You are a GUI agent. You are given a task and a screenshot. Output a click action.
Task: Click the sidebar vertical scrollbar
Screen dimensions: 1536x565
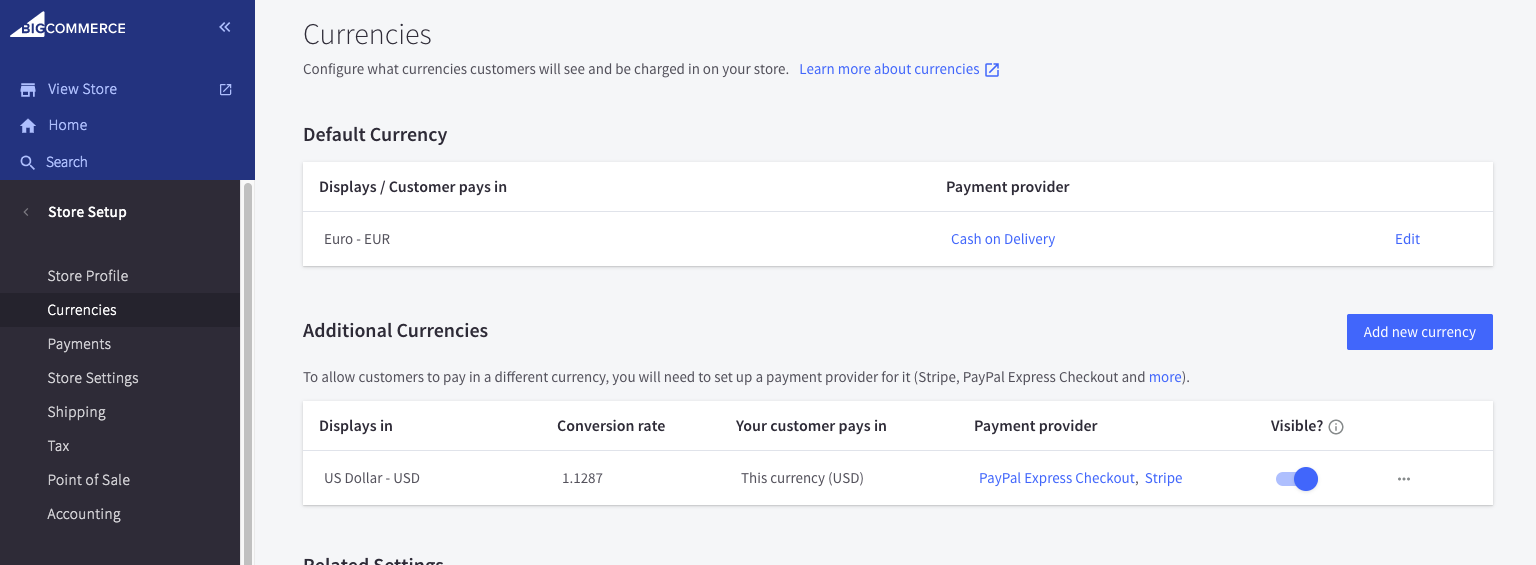coord(247,370)
